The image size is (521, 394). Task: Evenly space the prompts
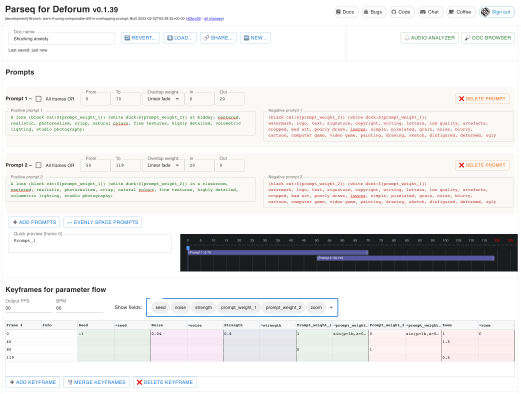103,222
